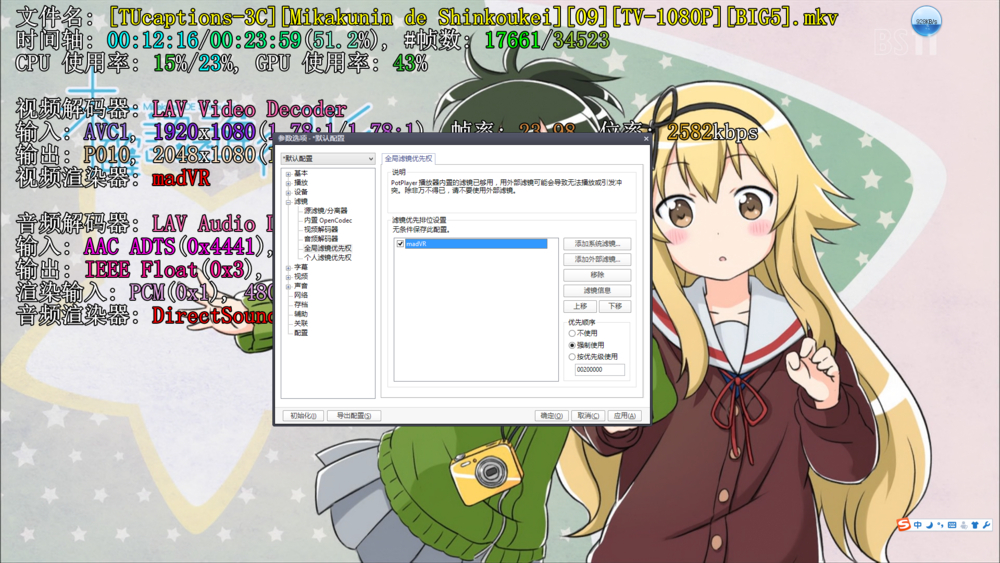Click the Sogou input method S logo
This screenshot has width=1000, height=563.
click(903, 525)
